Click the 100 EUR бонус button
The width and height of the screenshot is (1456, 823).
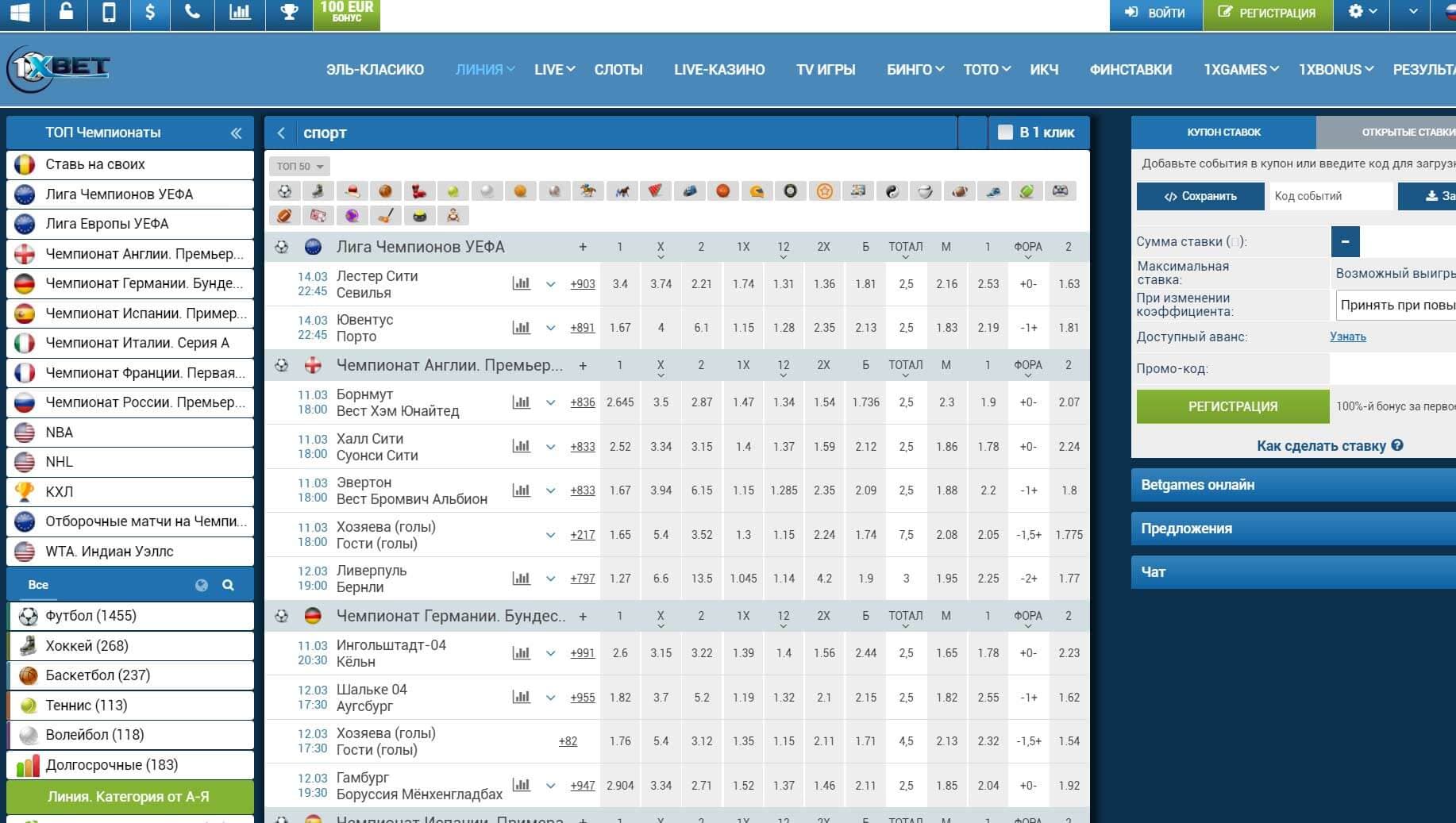(346, 13)
